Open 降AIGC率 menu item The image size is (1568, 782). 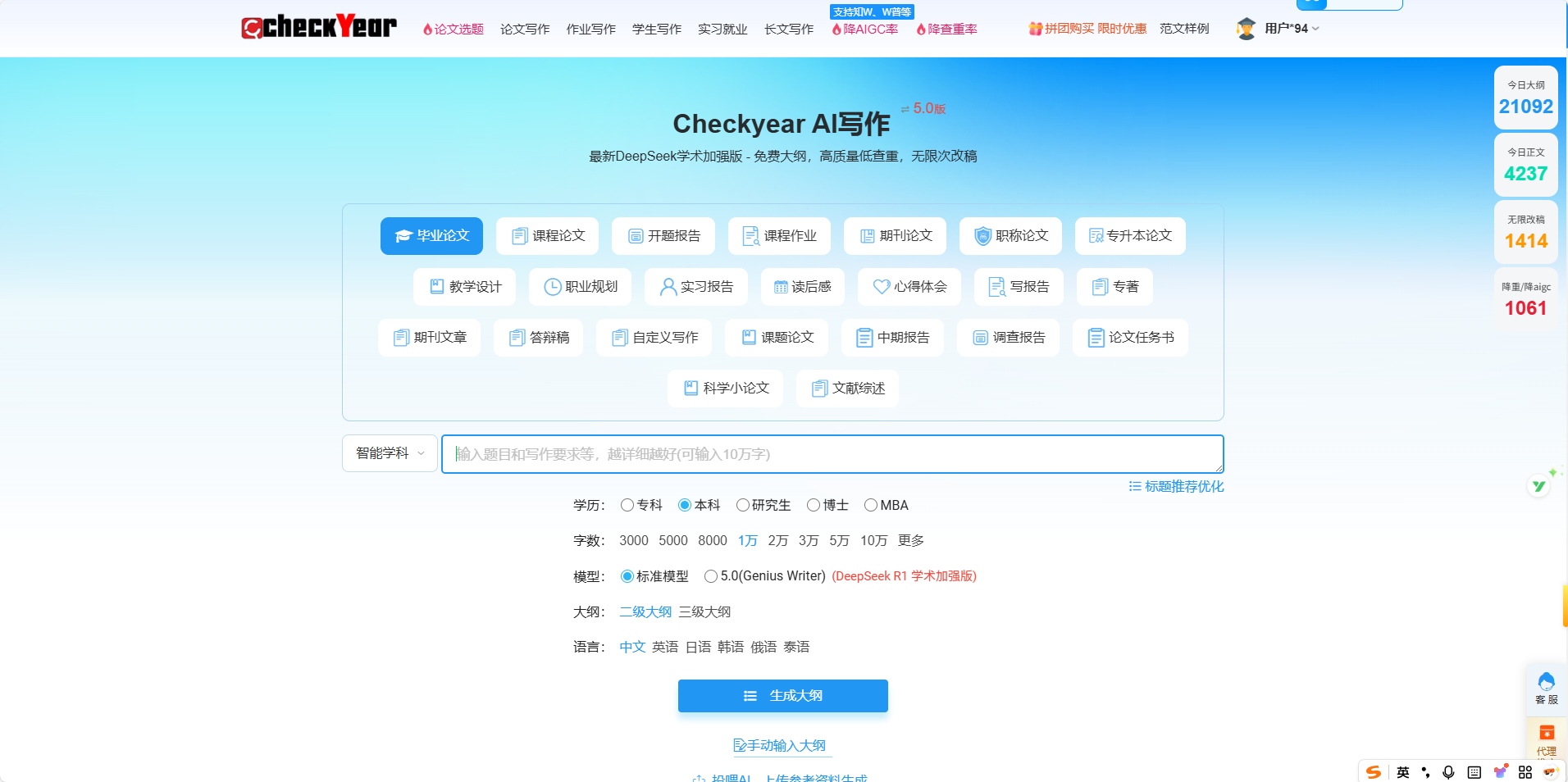pos(865,29)
